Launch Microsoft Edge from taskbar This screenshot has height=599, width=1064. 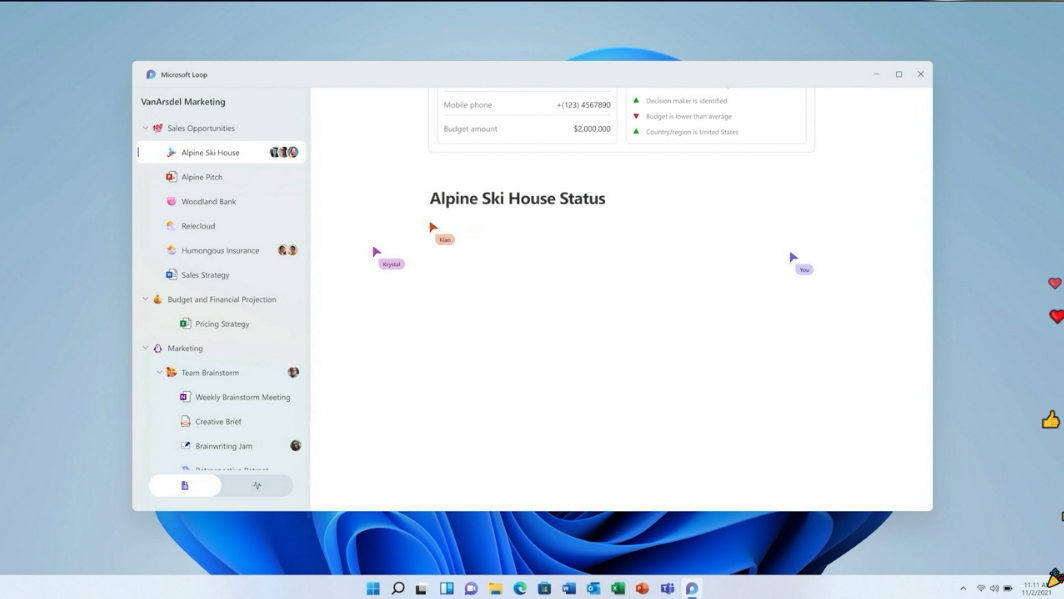coord(520,588)
